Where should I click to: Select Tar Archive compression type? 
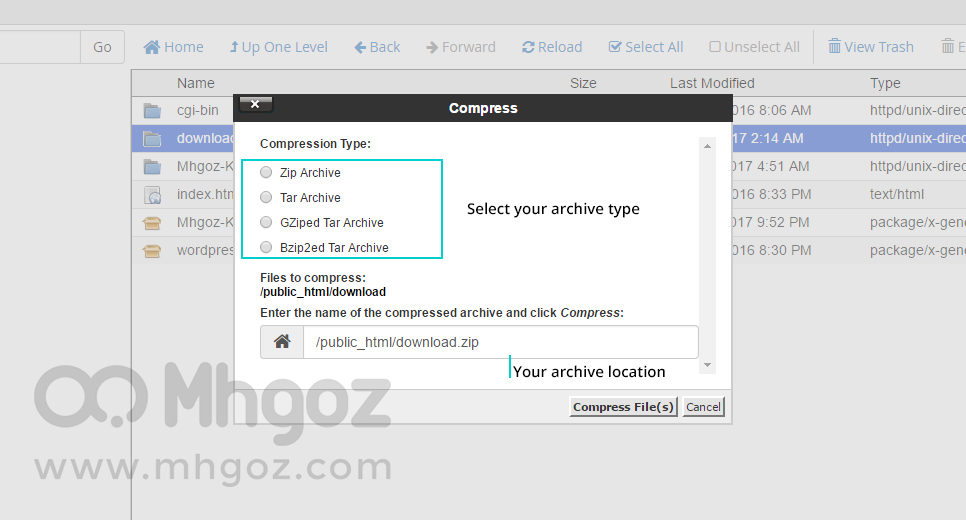pos(266,197)
